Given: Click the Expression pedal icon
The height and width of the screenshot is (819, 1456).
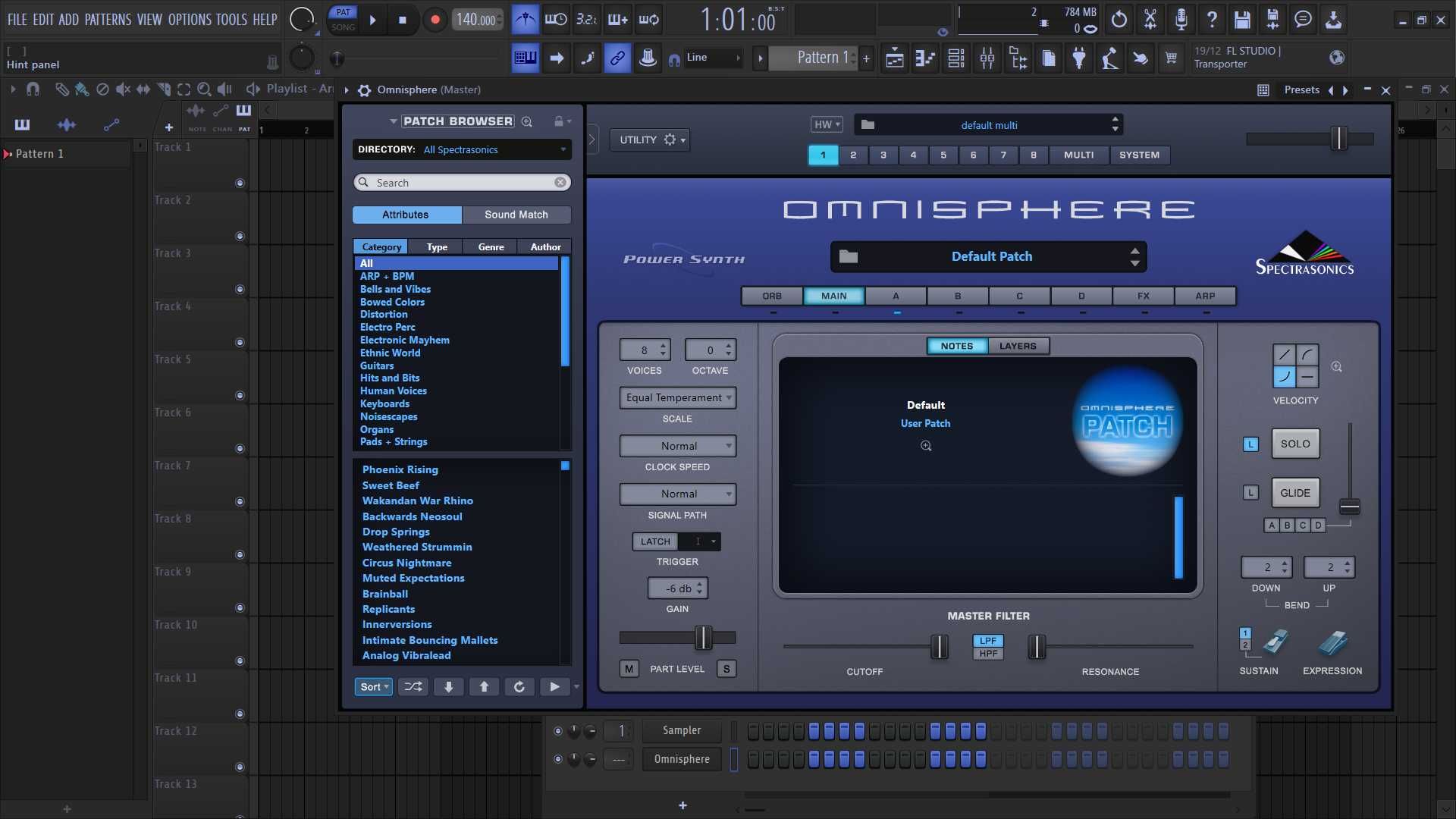Looking at the screenshot, I should (1332, 643).
